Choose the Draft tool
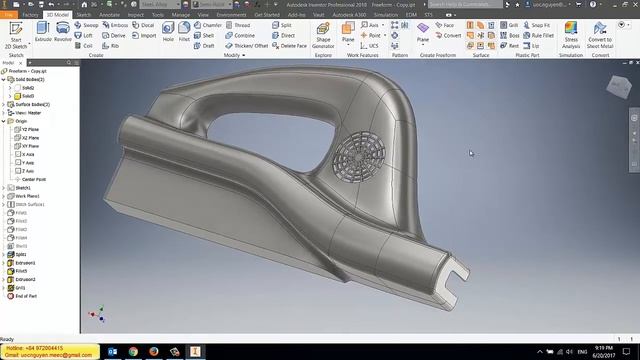Screen dimensions: 640x360 point(204,46)
